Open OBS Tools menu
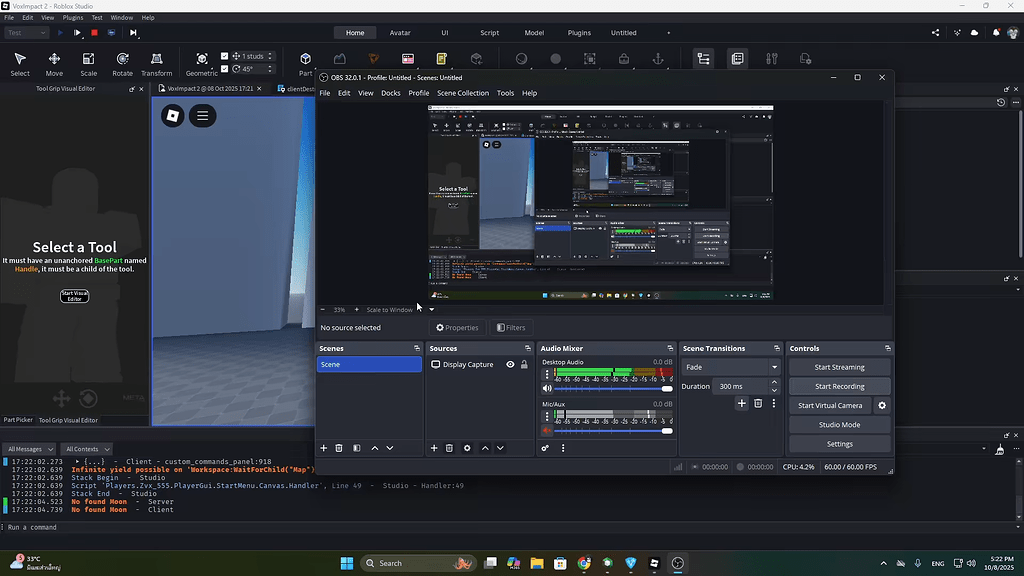Image resolution: width=1024 pixels, height=576 pixels. [505, 93]
